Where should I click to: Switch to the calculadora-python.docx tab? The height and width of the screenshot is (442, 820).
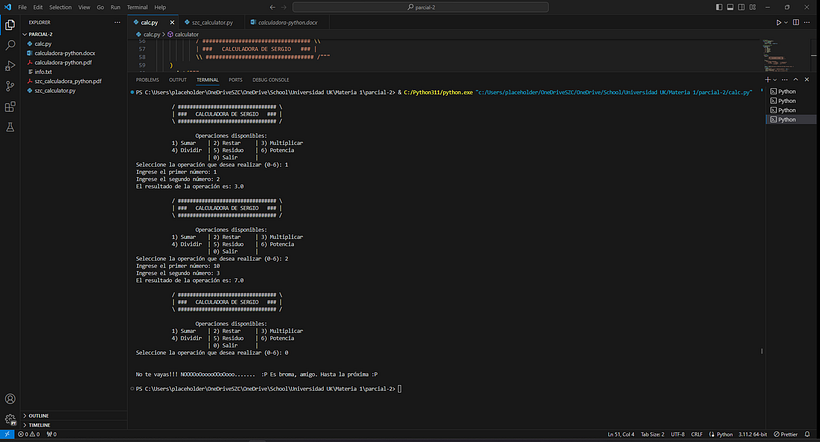(288, 22)
